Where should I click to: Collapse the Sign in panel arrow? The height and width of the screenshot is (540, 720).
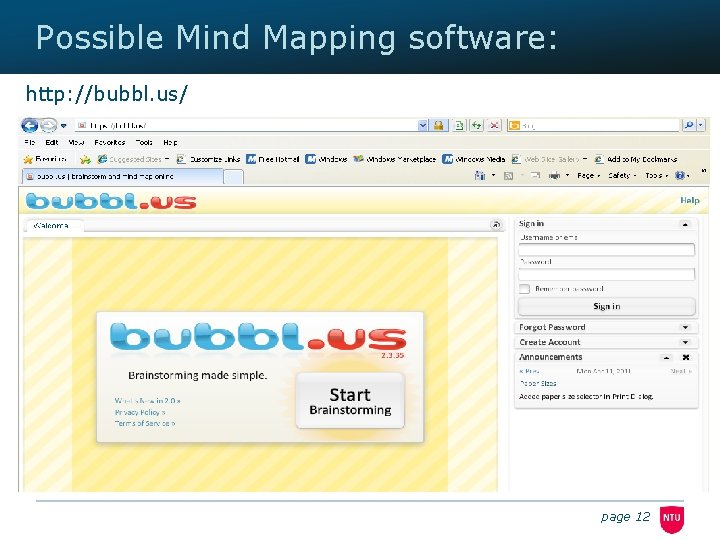pyautogui.click(x=685, y=225)
